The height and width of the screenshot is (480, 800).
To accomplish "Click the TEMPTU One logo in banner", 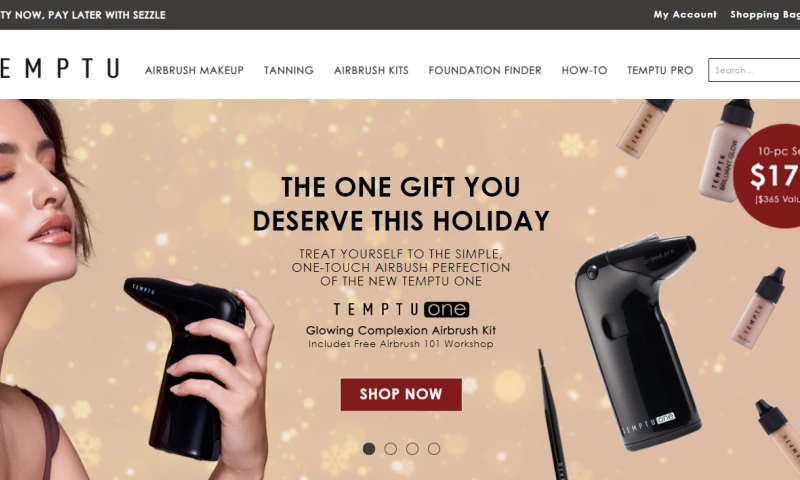I will 401,310.
